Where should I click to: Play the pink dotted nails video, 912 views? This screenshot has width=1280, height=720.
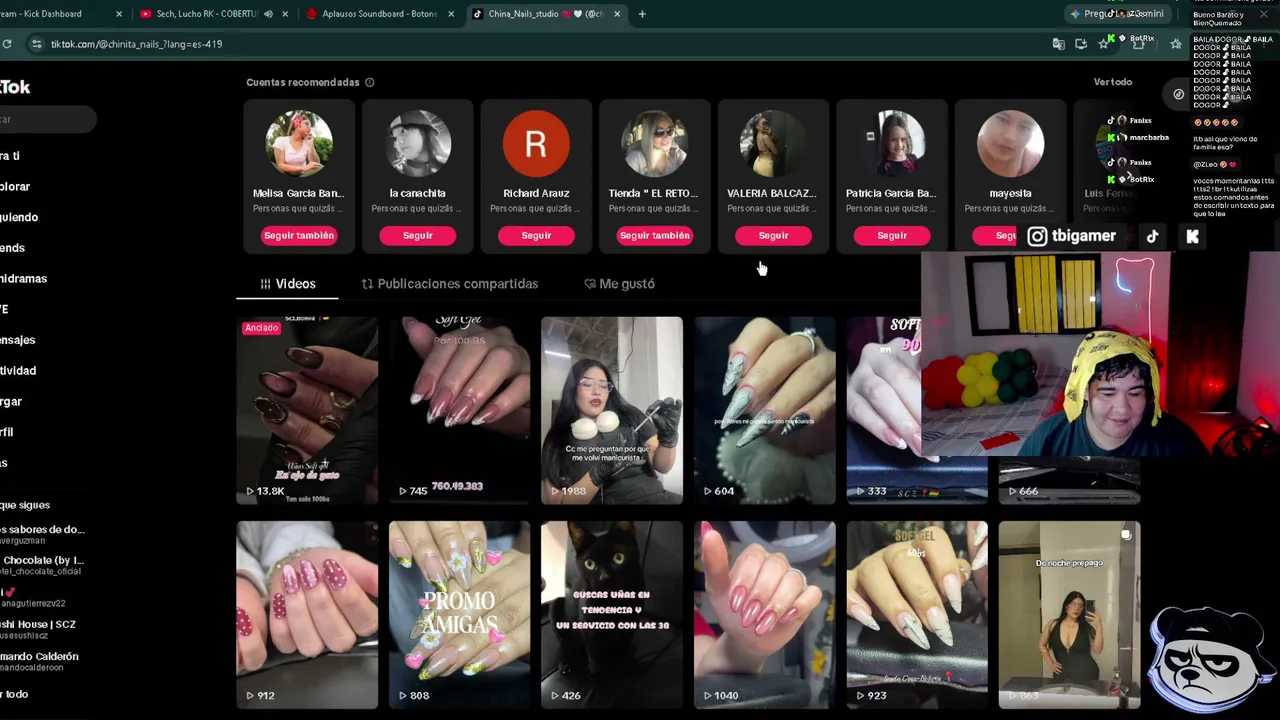point(307,615)
